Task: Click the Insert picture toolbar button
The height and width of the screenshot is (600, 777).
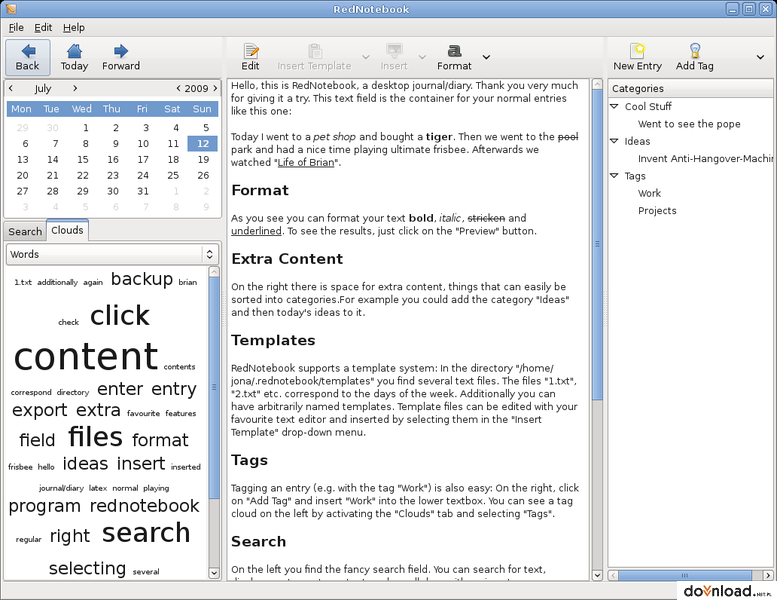Action: coord(394,57)
